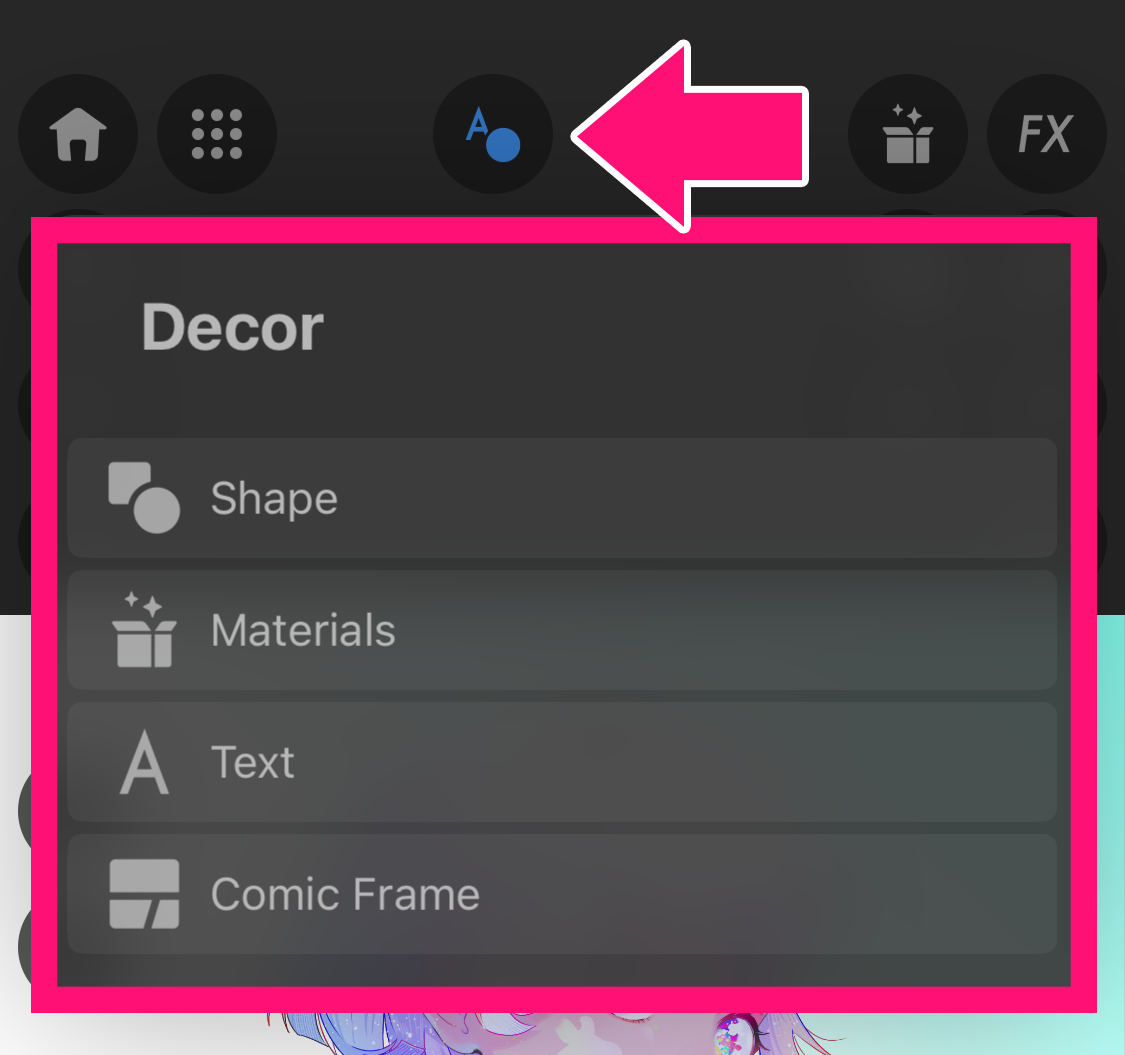Choose the Text option
1125x1055 pixels.
[x=562, y=762]
